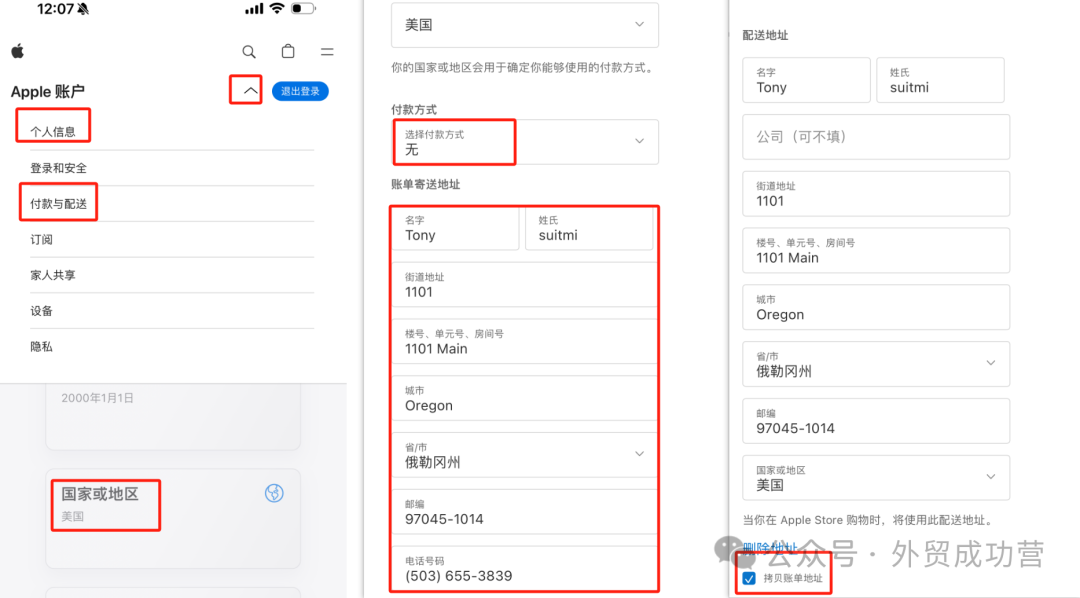Click shipping 楼号、单元号、房间号 field
The height and width of the screenshot is (598, 1080).
tap(876, 250)
